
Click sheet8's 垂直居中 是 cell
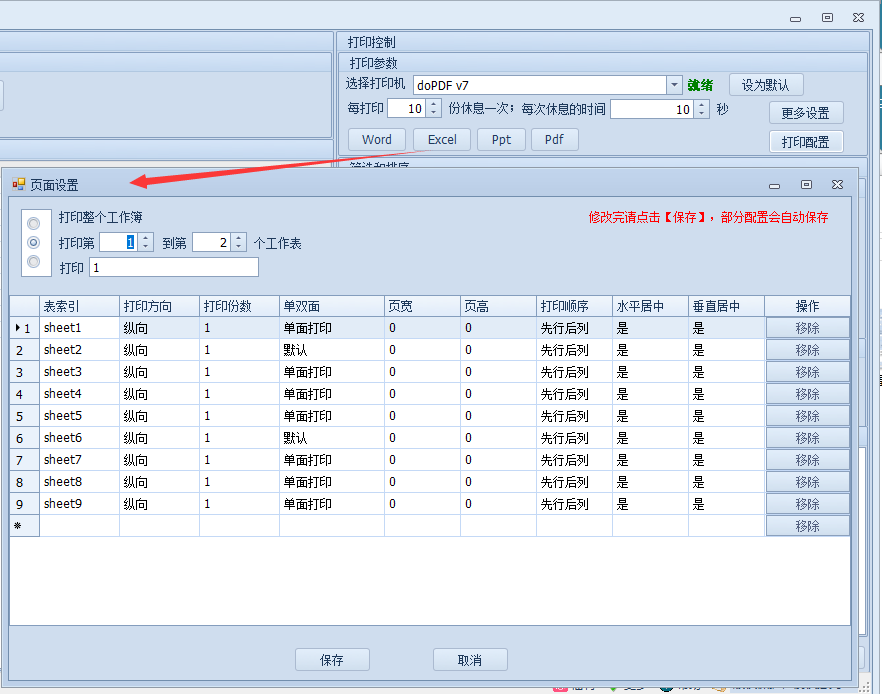point(726,481)
